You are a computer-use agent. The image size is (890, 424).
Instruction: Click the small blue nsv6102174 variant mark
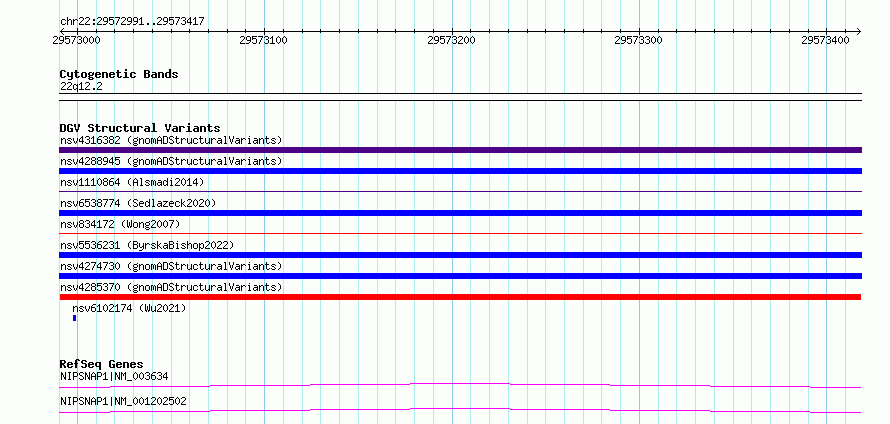click(74, 318)
